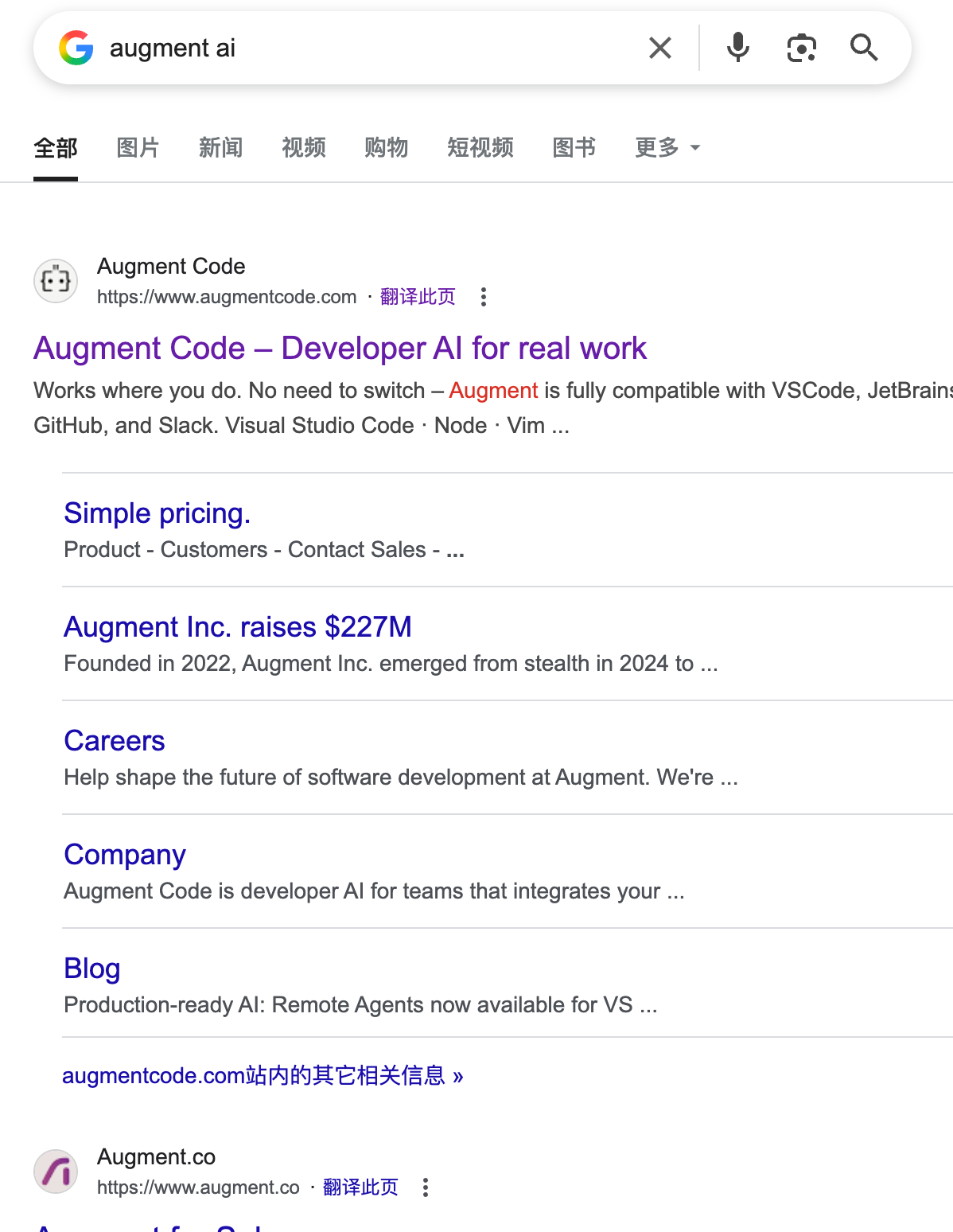This screenshot has width=953, height=1232.
Task: Open the Careers sitelink
Action: tap(115, 741)
